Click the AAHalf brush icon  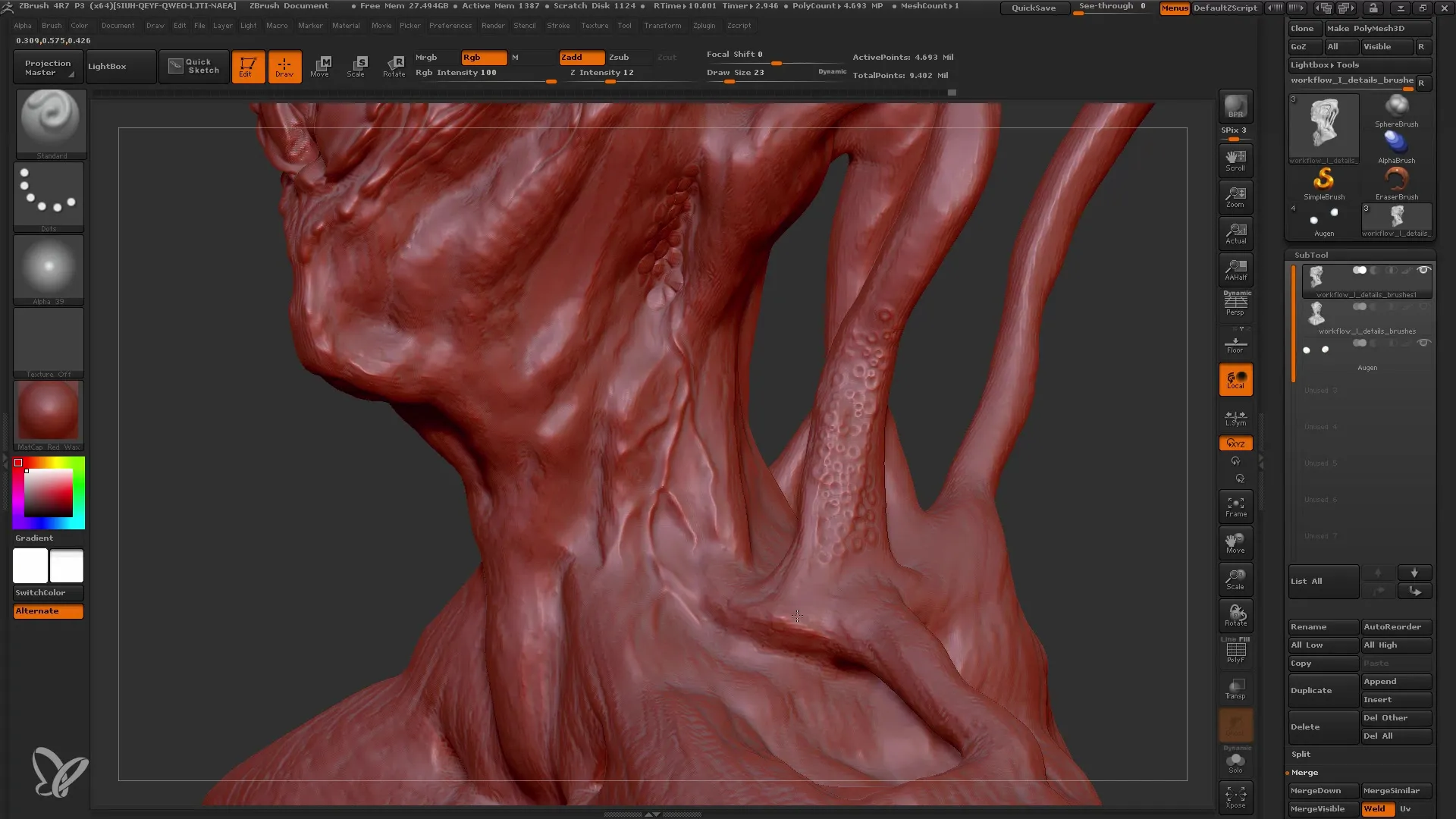point(1236,270)
